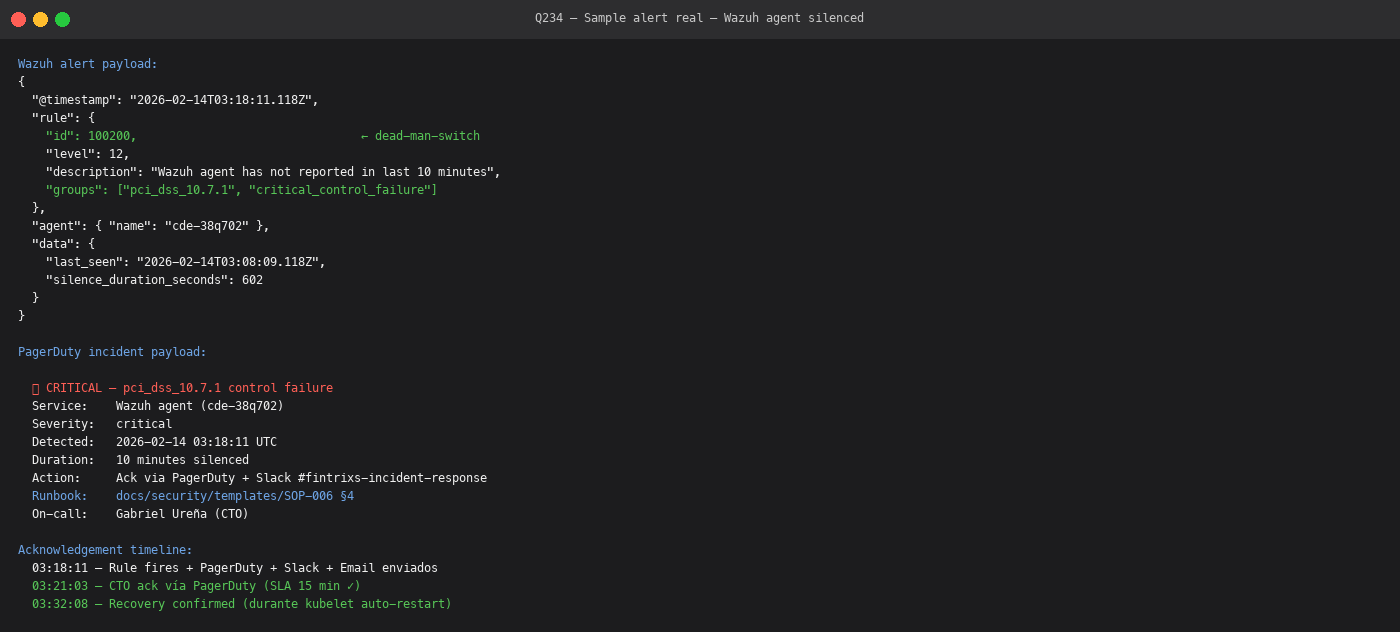The image size is (1400, 632).
Task: Click the green maximize window button
Action: click(62, 19)
